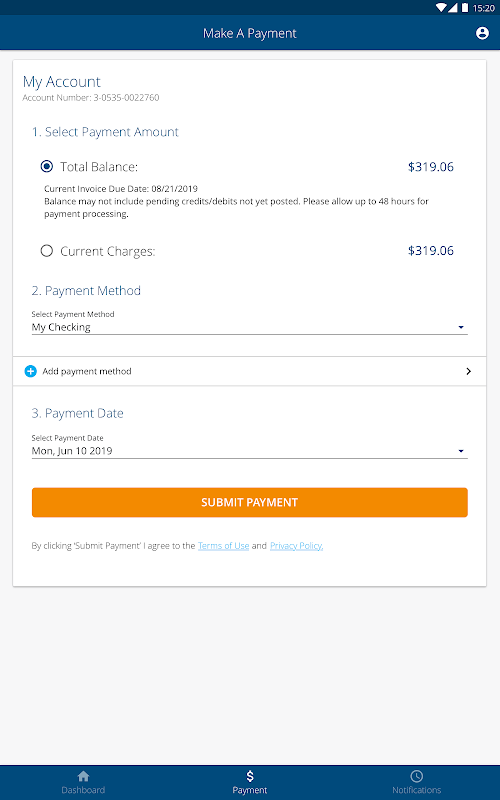500x800 pixels.
Task: Tap the blue plus add icon
Action: coord(31,371)
